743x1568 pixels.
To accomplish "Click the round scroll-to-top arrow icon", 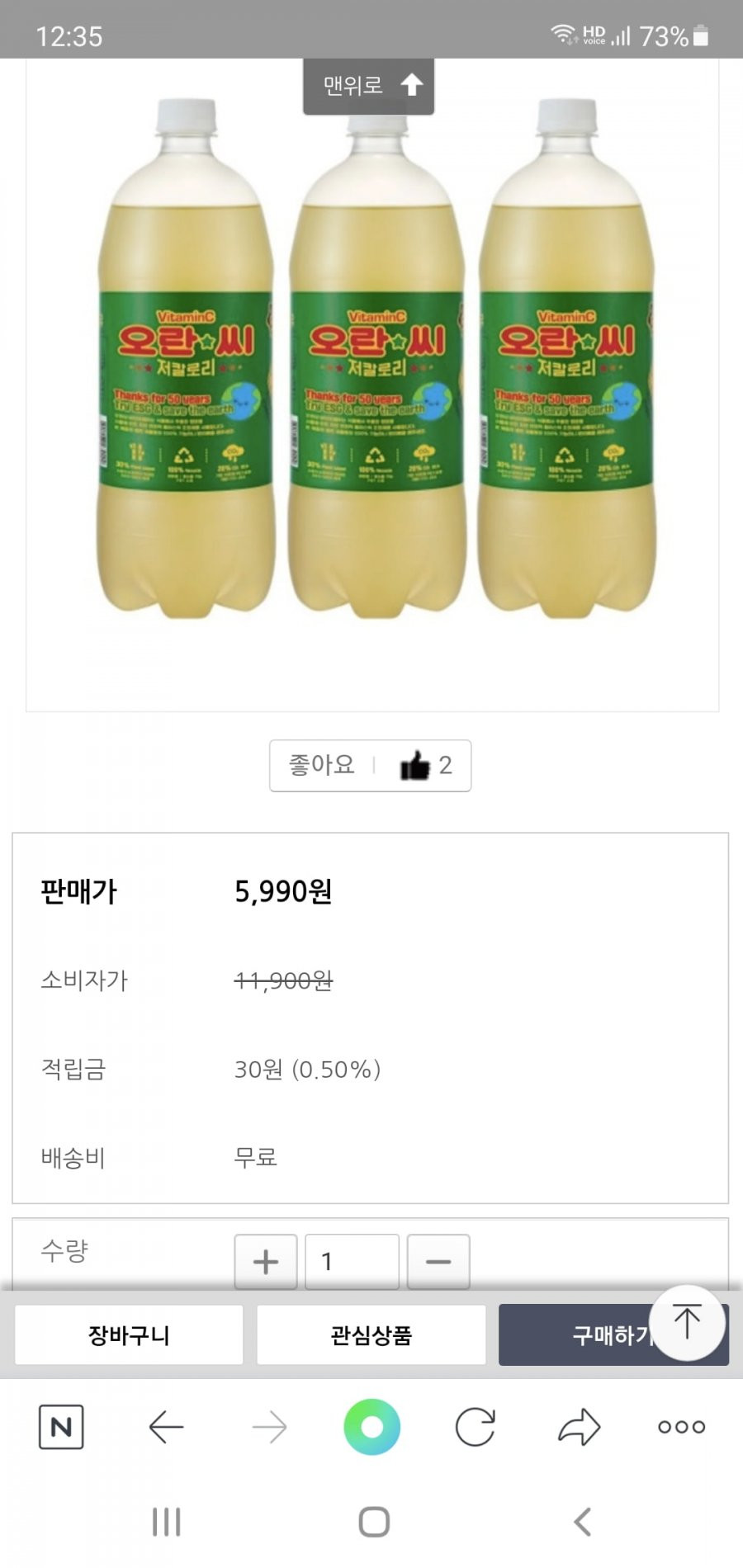I will (x=687, y=1322).
